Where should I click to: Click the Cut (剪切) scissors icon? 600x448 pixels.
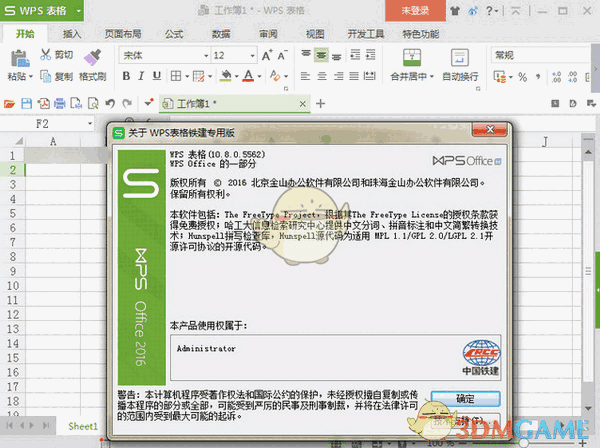45,55
